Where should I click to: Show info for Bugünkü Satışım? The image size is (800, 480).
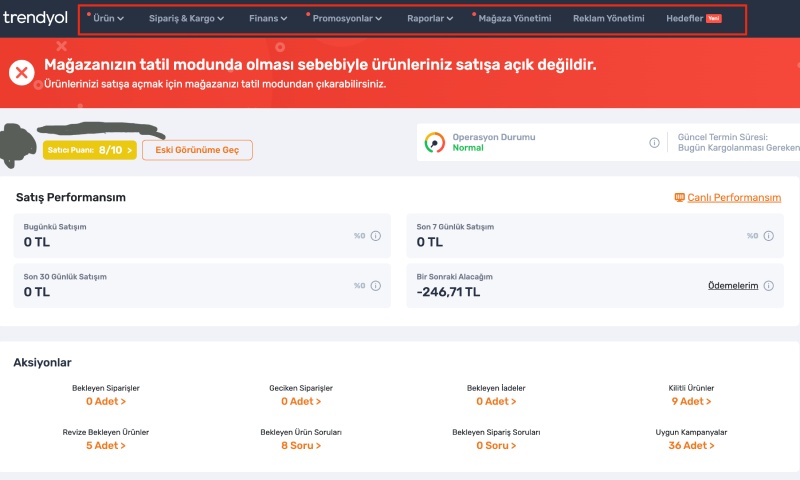click(x=376, y=236)
